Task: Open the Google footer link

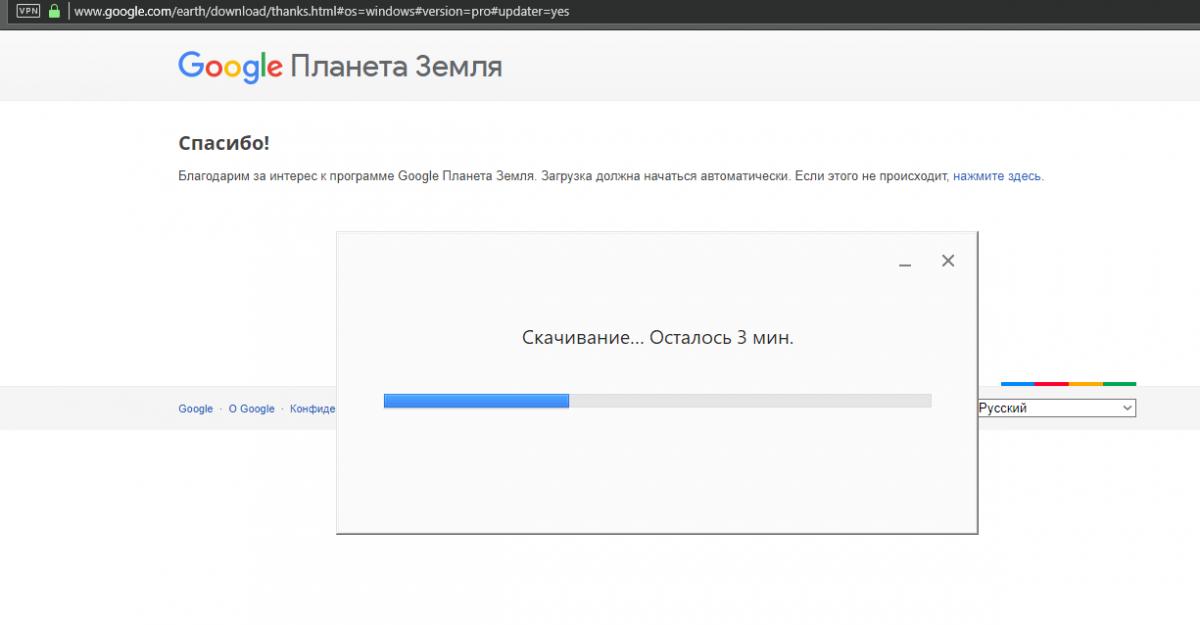Action: coord(195,409)
